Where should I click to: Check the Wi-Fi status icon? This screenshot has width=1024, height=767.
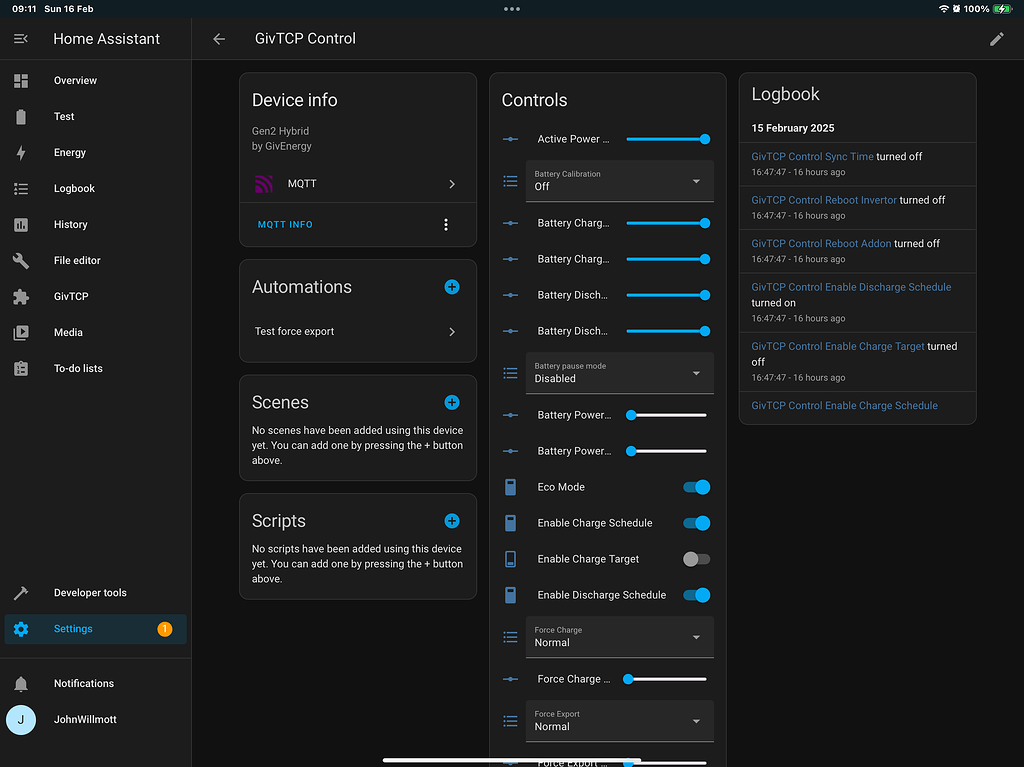[943, 9]
